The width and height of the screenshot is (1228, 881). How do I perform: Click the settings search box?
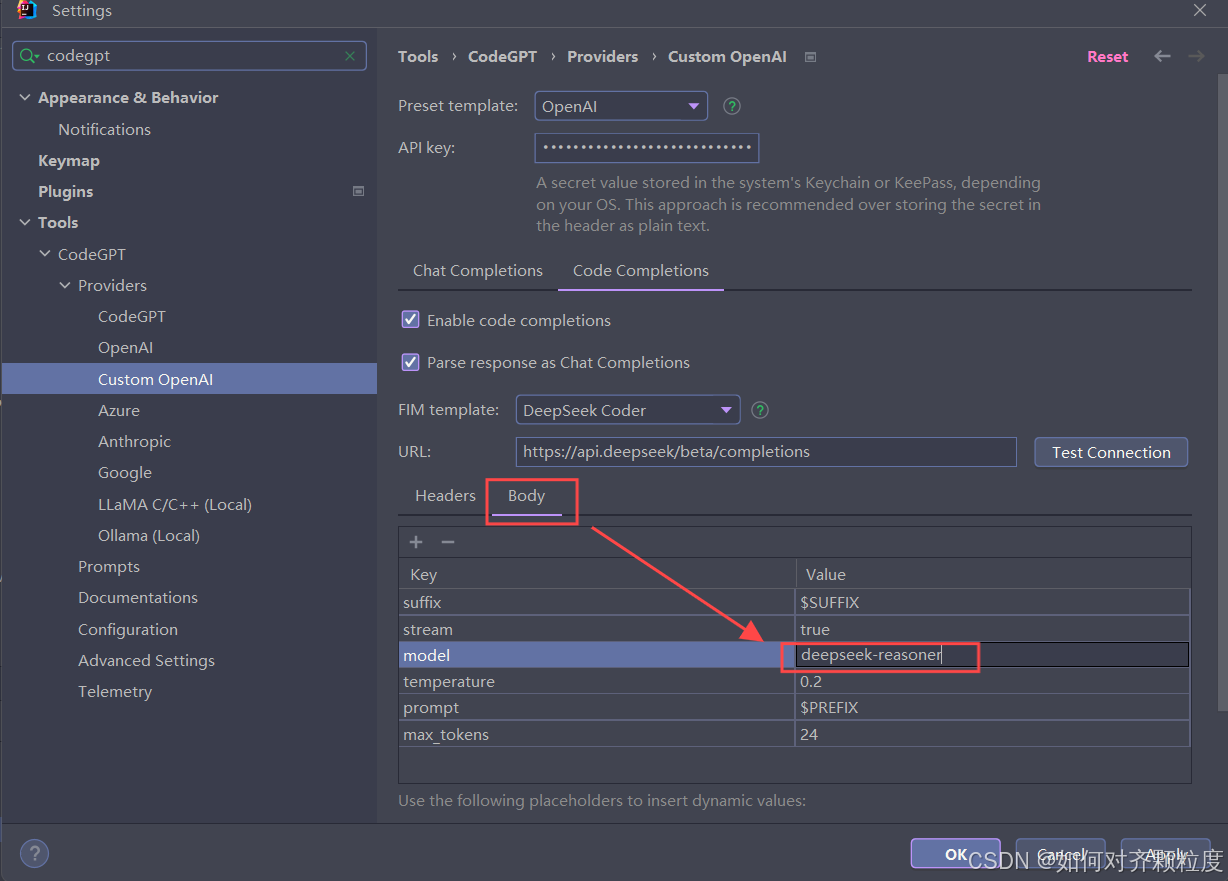(189, 56)
